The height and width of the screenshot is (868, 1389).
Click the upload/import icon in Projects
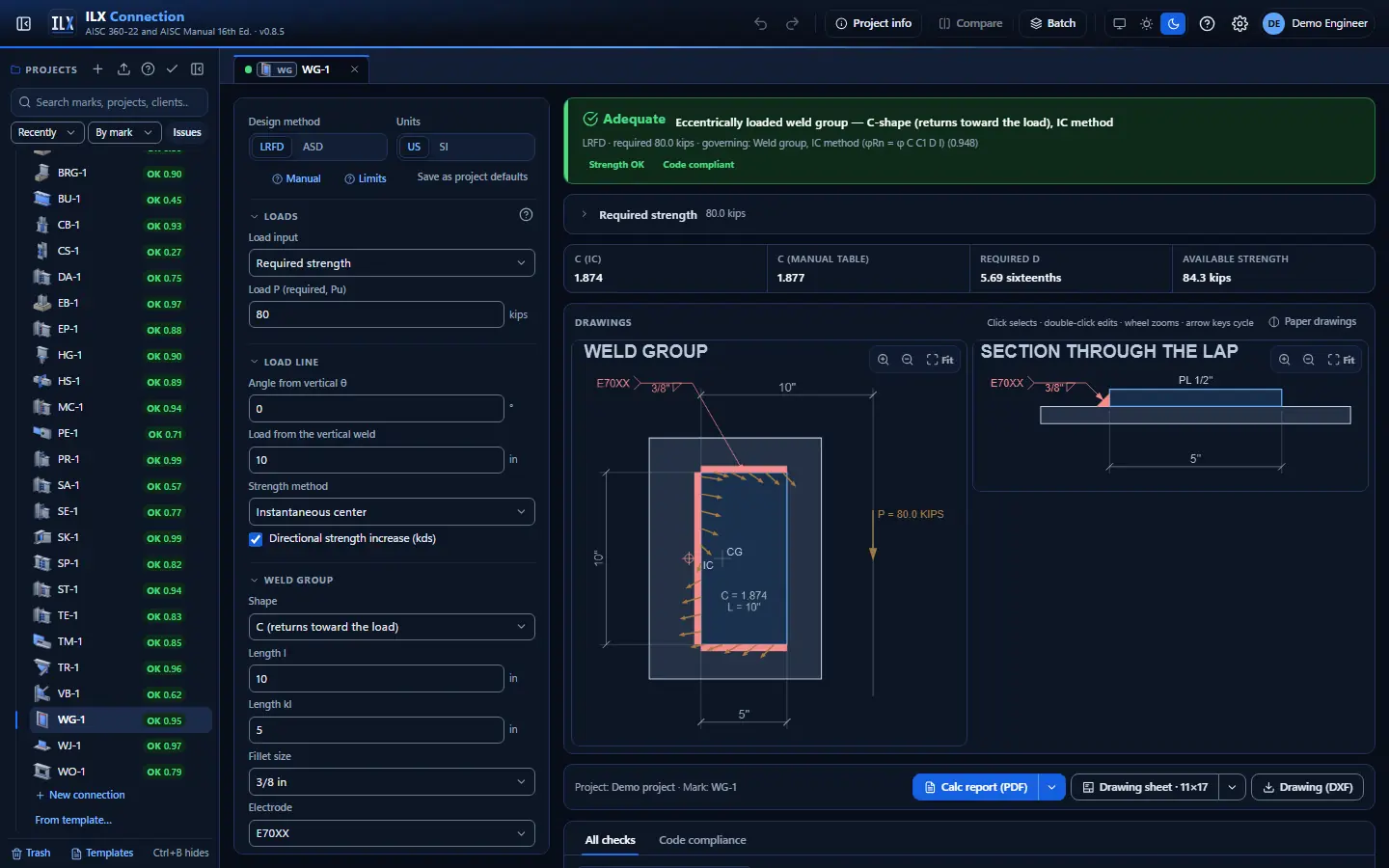coord(123,69)
